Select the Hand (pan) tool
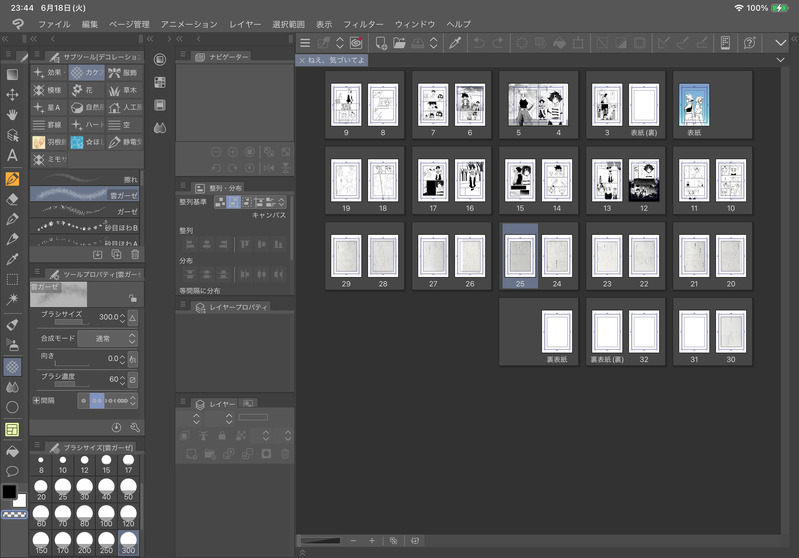Image resolution: width=799 pixels, height=558 pixels. click(12, 115)
